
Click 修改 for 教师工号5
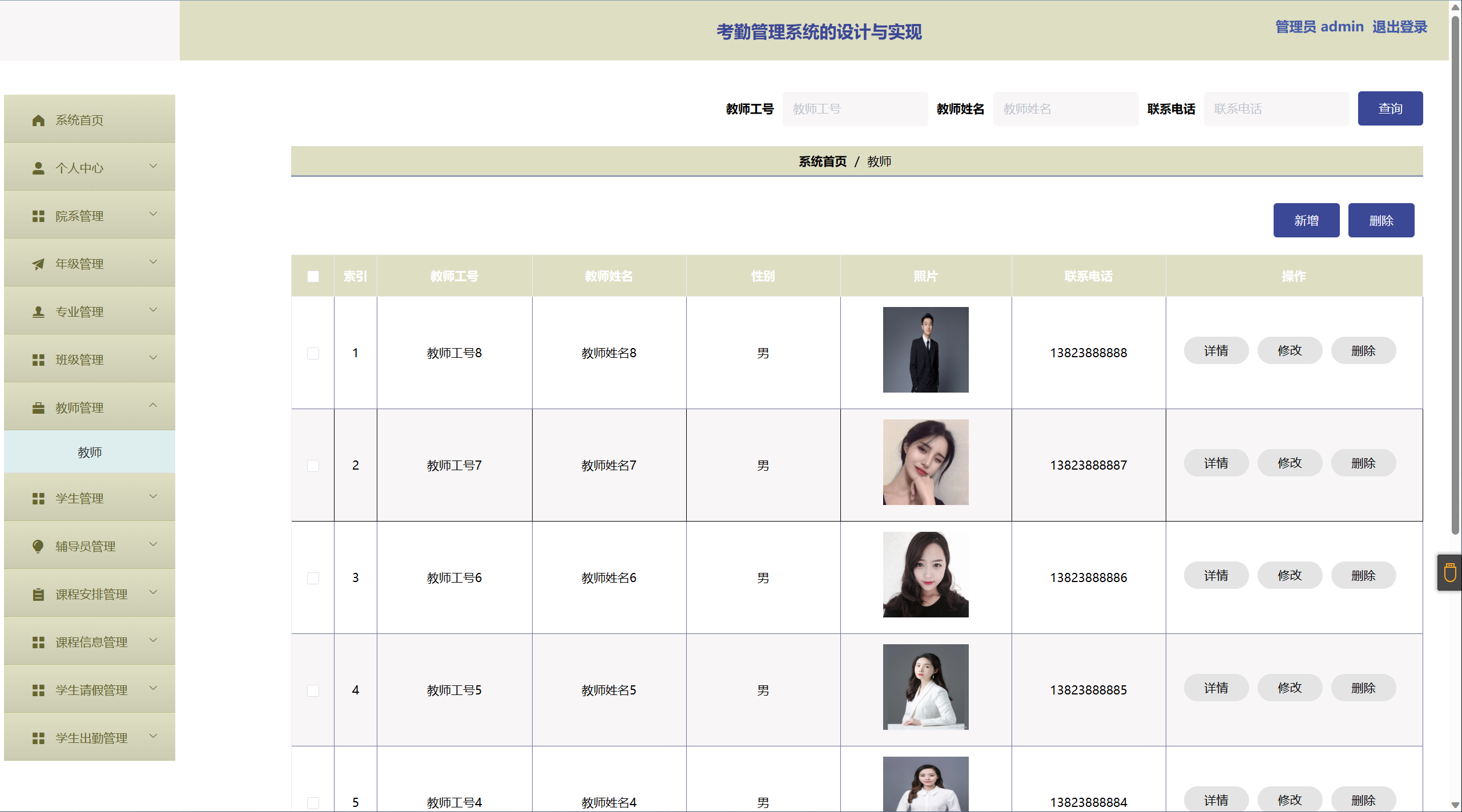1290,688
